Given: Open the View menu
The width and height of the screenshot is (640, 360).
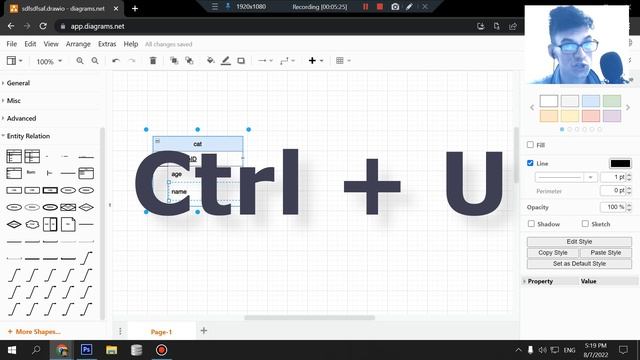Looking at the screenshot, I should [x=51, y=44].
